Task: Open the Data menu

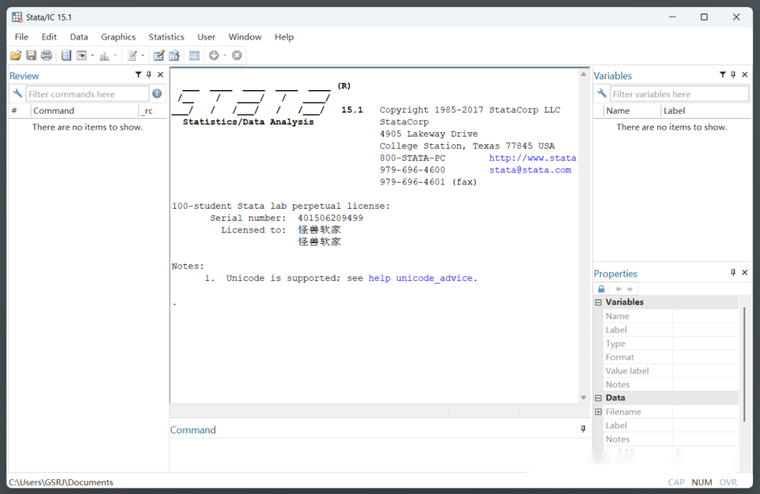Action: coord(79,37)
